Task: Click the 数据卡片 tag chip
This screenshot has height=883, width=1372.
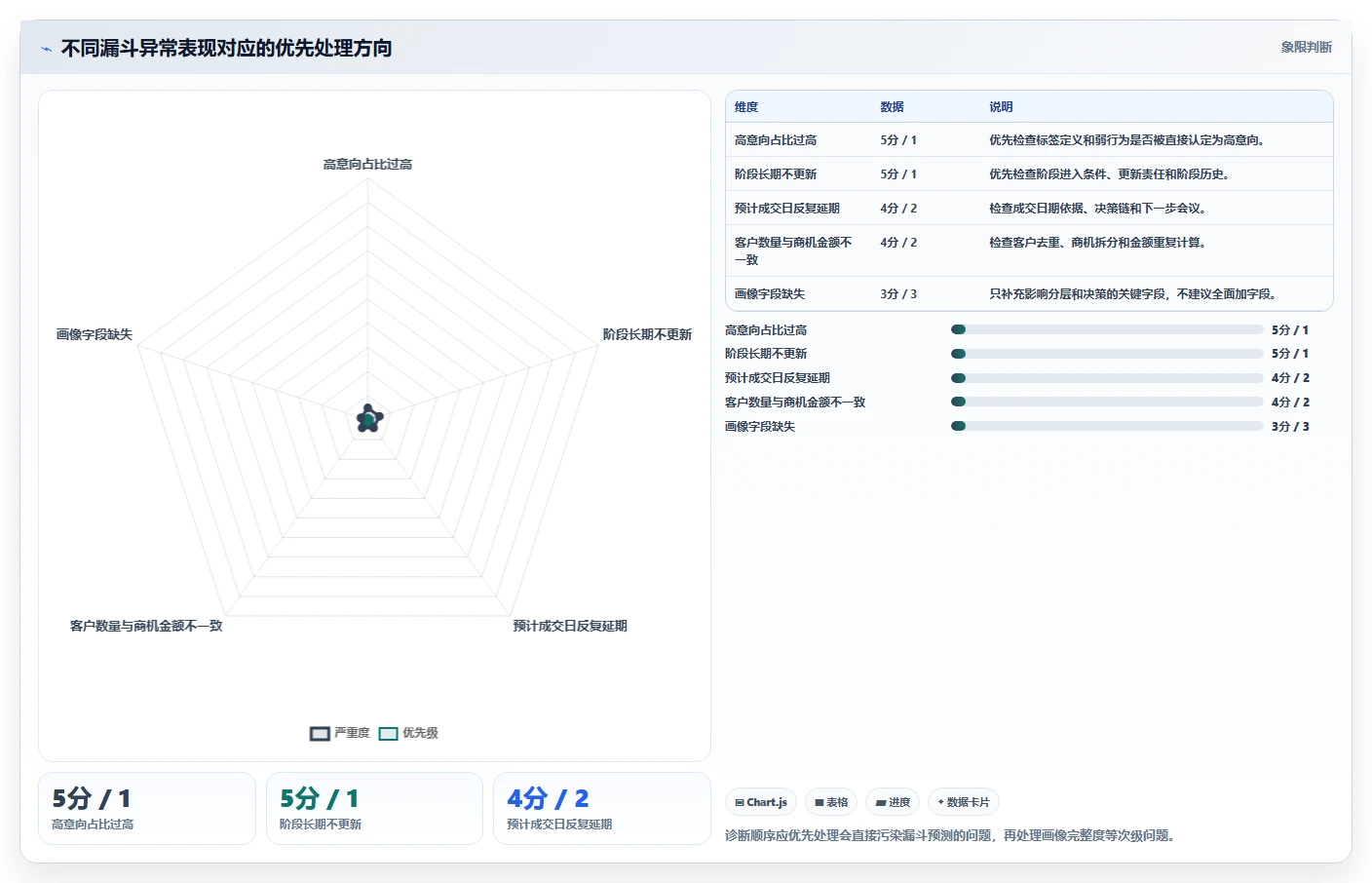Action: (x=964, y=802)
